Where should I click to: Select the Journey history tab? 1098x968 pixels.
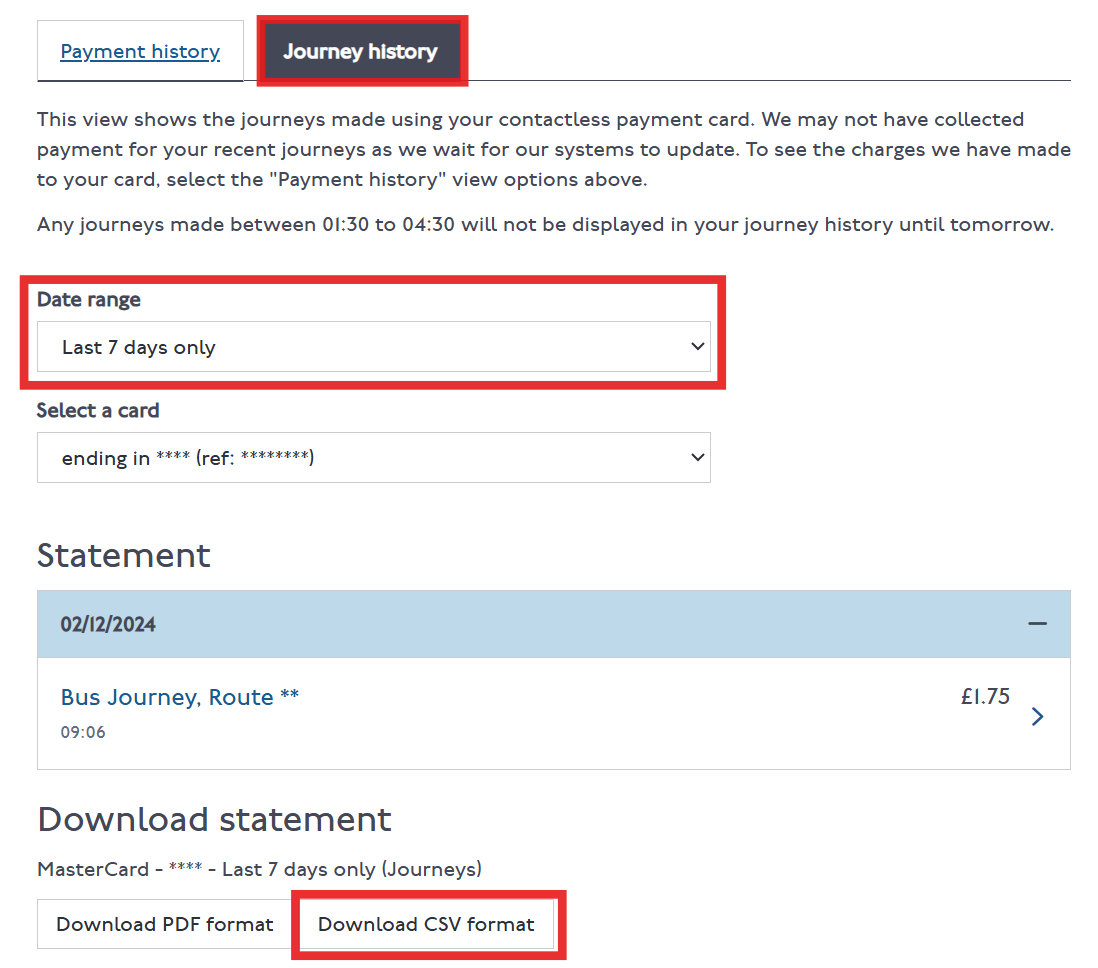pos(361,51)
